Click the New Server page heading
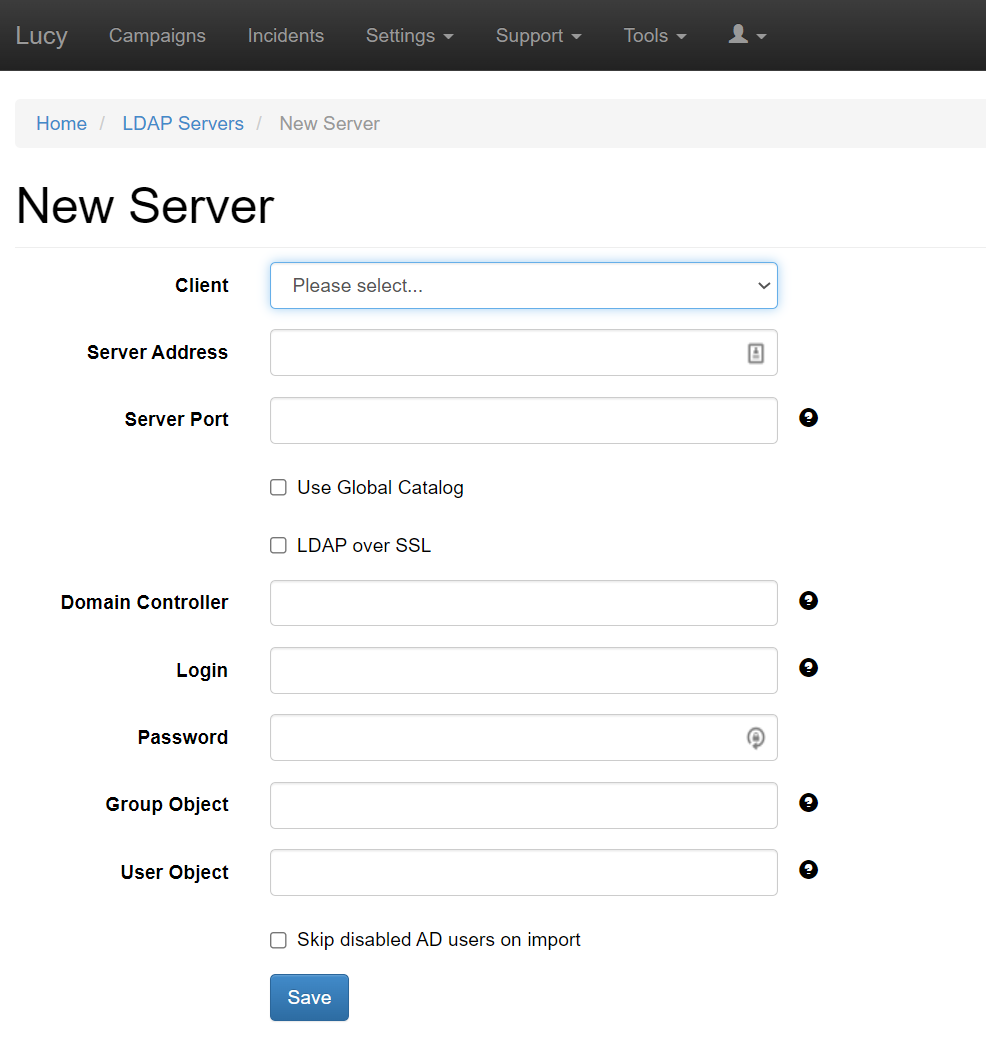The height and width of the screenshot is (1048, 986). [145, 206]
